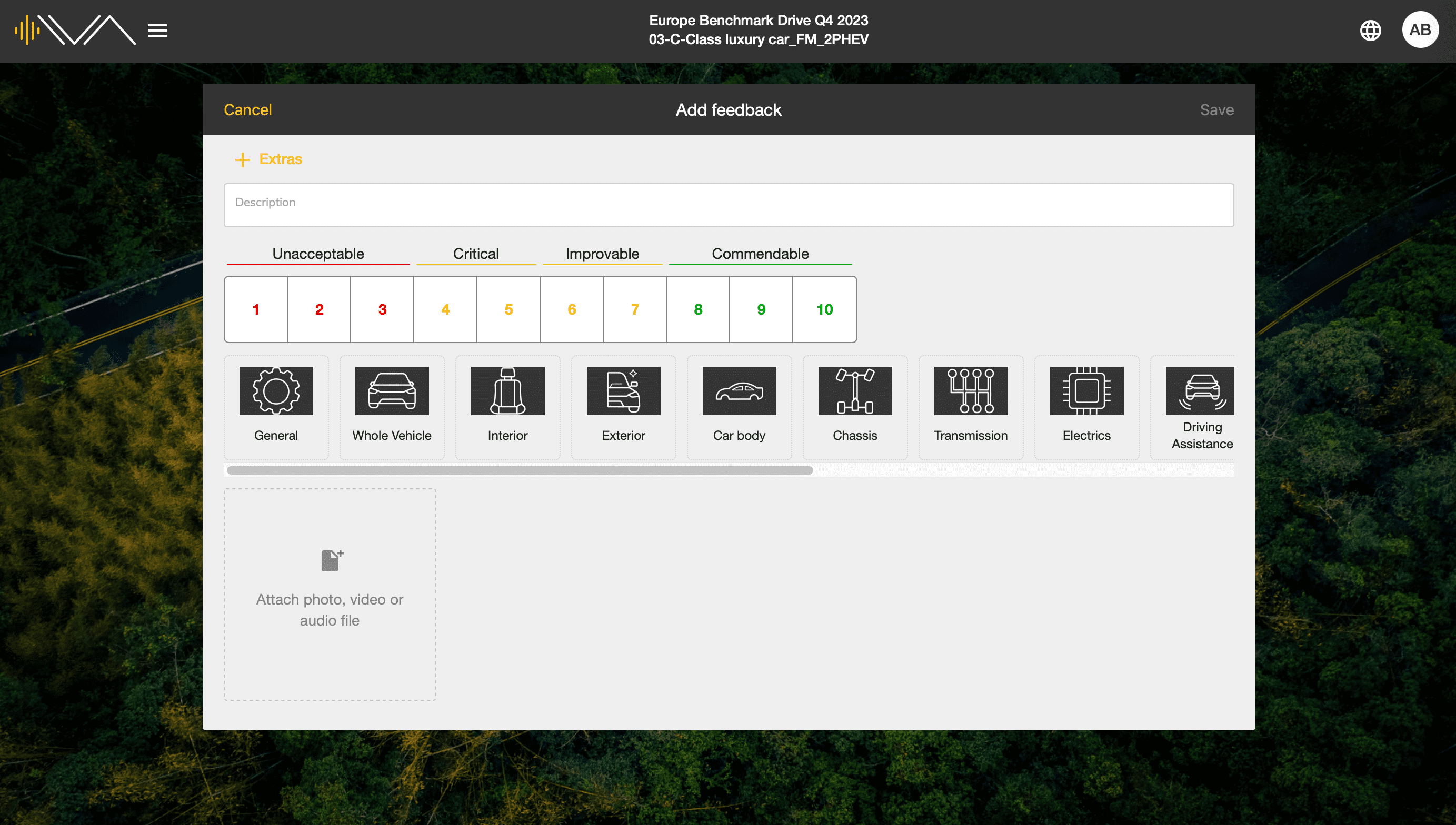Viewport: 1456px width, 825px height.
Task: Click Cancel to discard the feedback
Action: (247, 110)
